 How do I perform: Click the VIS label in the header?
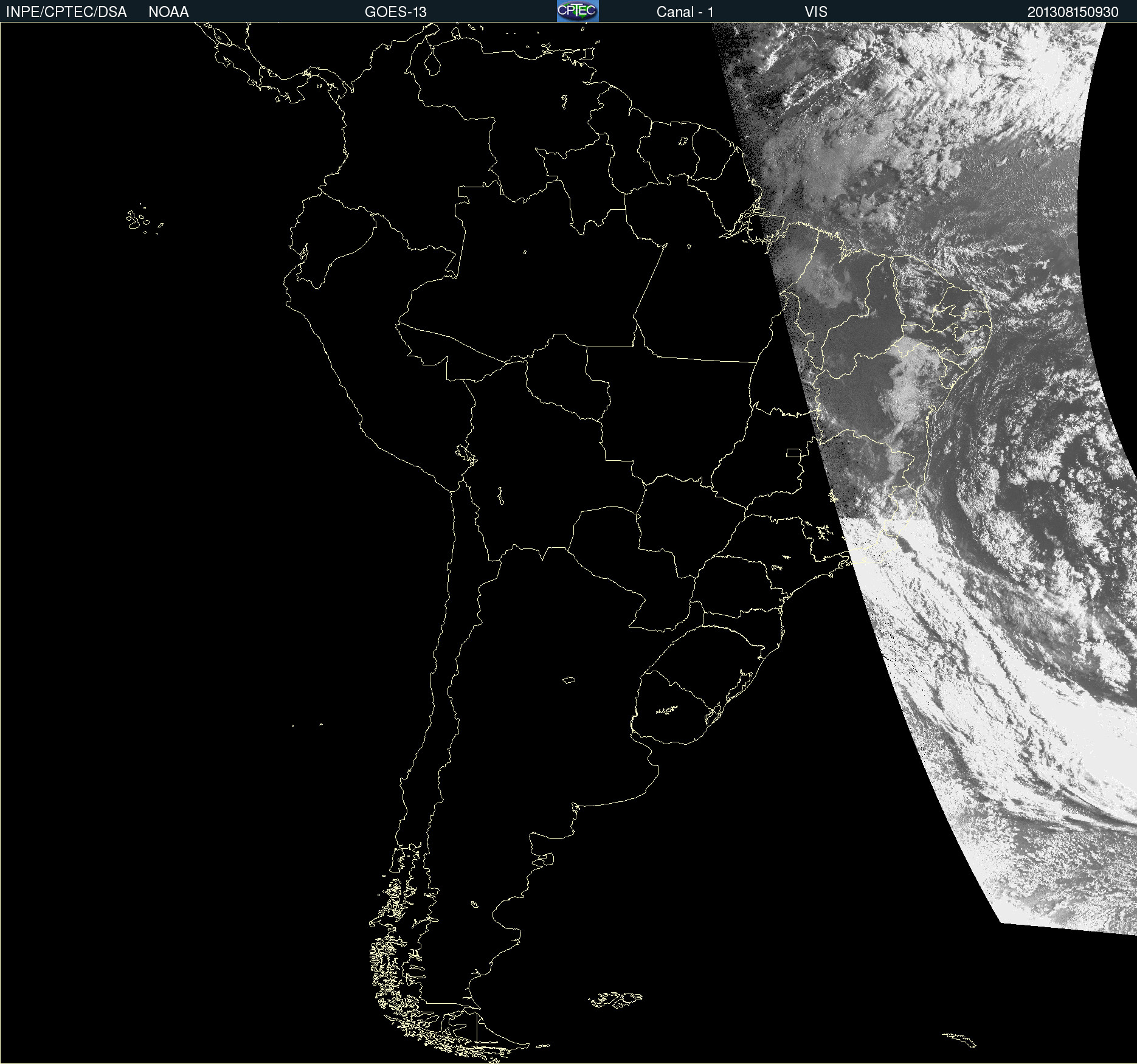click(x=815, y=12)
